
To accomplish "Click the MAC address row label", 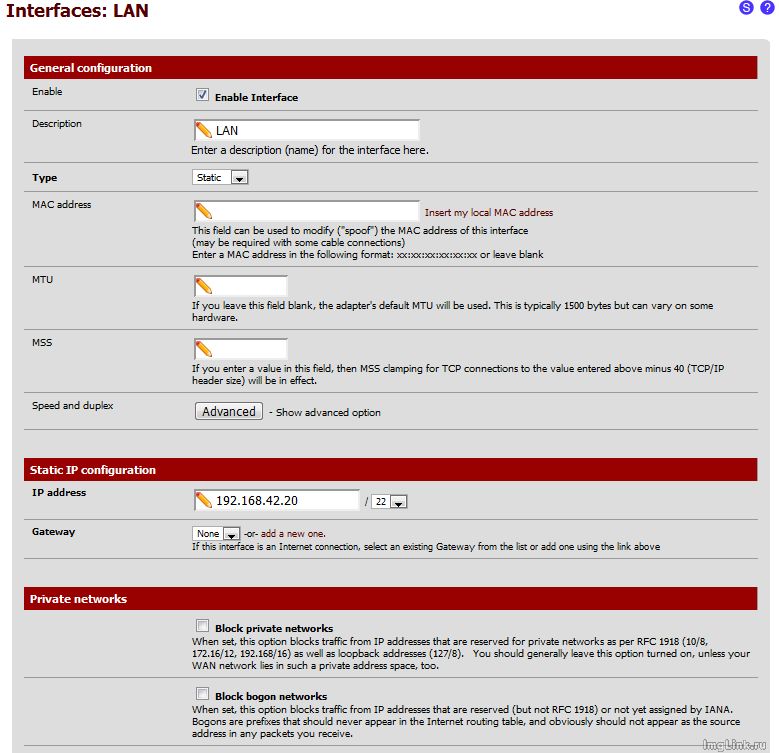I will point(62,205).
